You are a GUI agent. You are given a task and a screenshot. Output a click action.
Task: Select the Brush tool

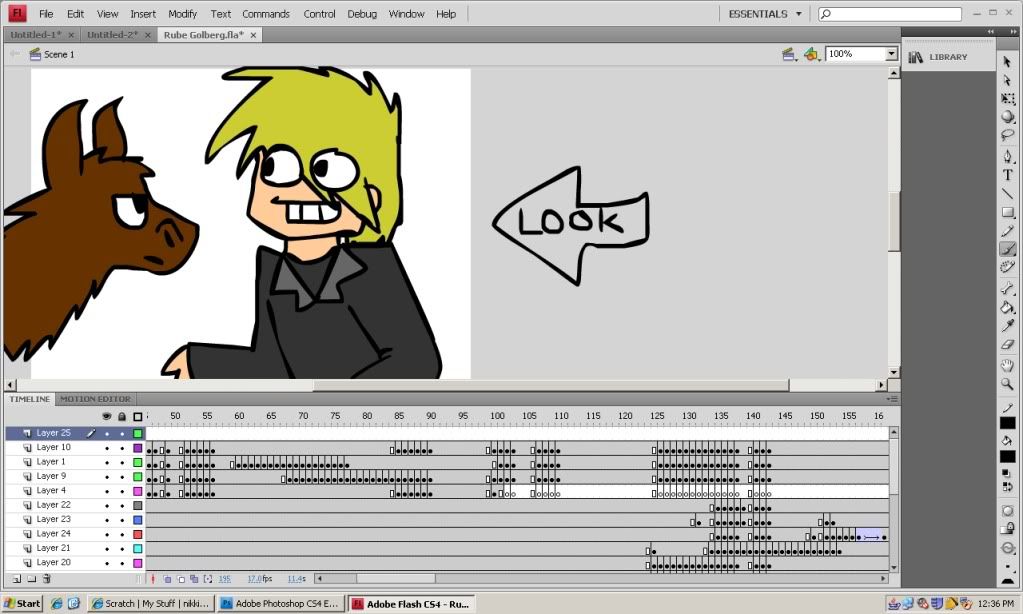click(1008, 249)
